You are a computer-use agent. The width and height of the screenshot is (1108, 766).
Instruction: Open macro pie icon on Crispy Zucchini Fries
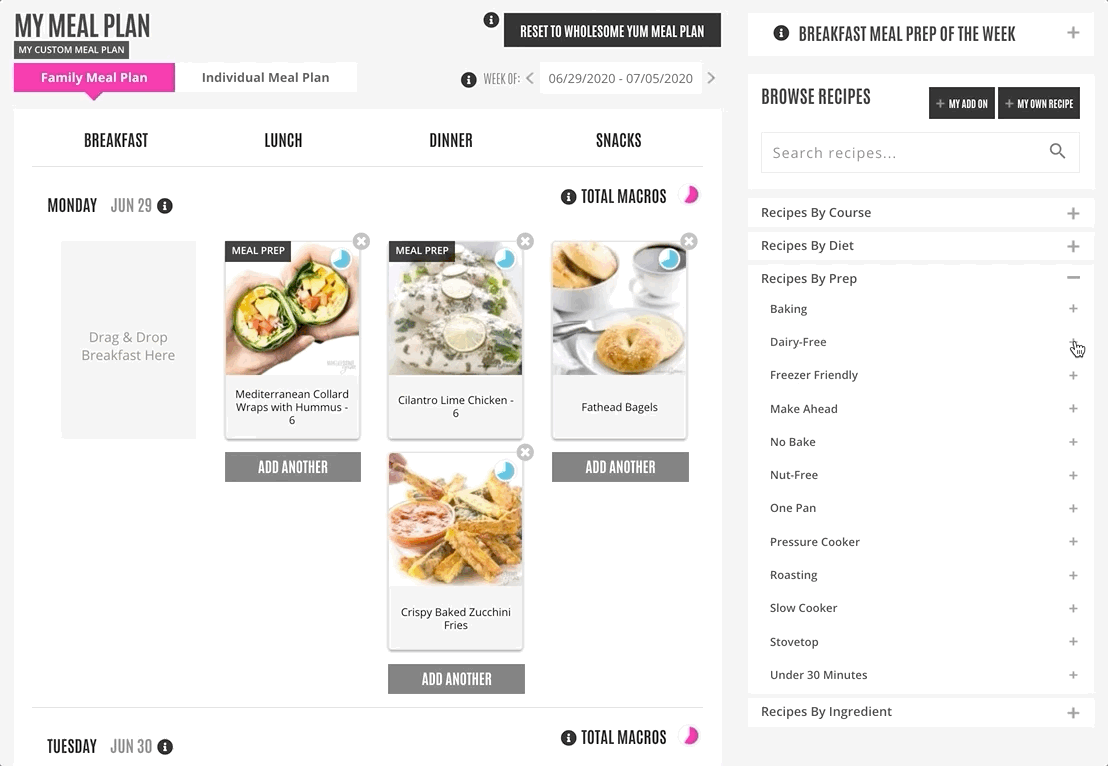point(505,471)
